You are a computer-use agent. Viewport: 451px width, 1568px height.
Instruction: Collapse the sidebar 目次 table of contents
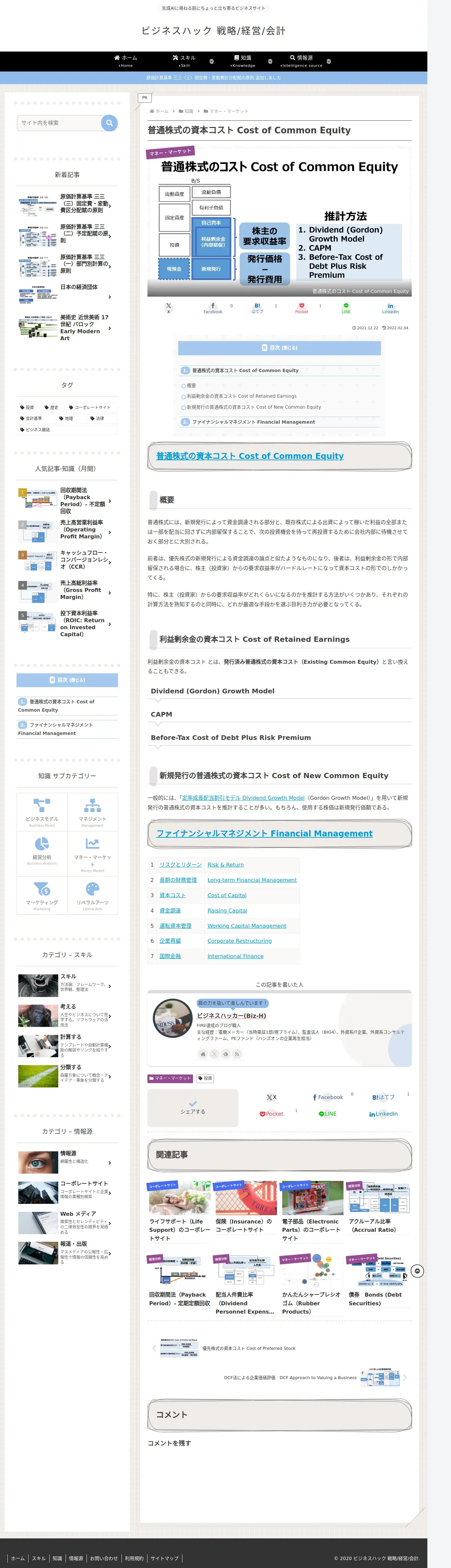tap(67, 680)
